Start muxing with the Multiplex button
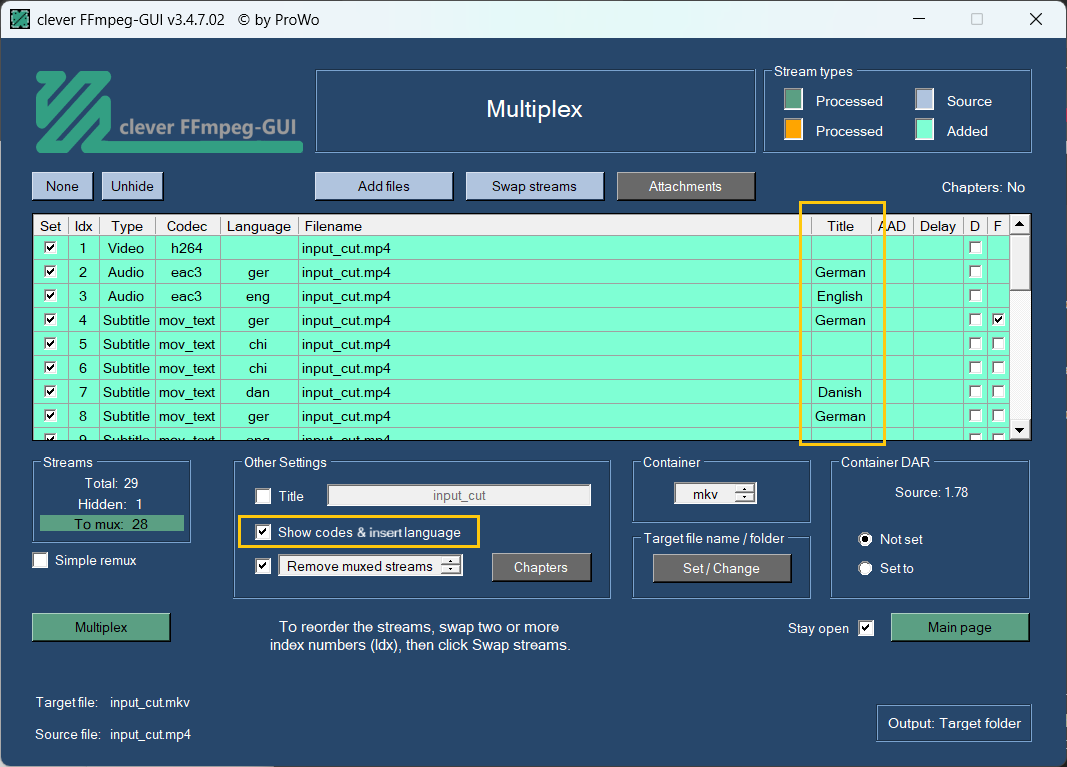1067x767 pixels. [x=101, y=627]
